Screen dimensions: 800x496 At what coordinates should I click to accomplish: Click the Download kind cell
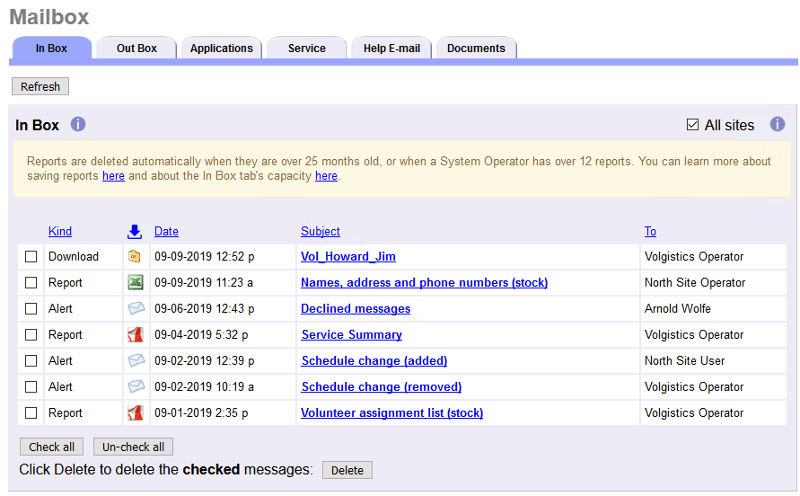point(73,256)
